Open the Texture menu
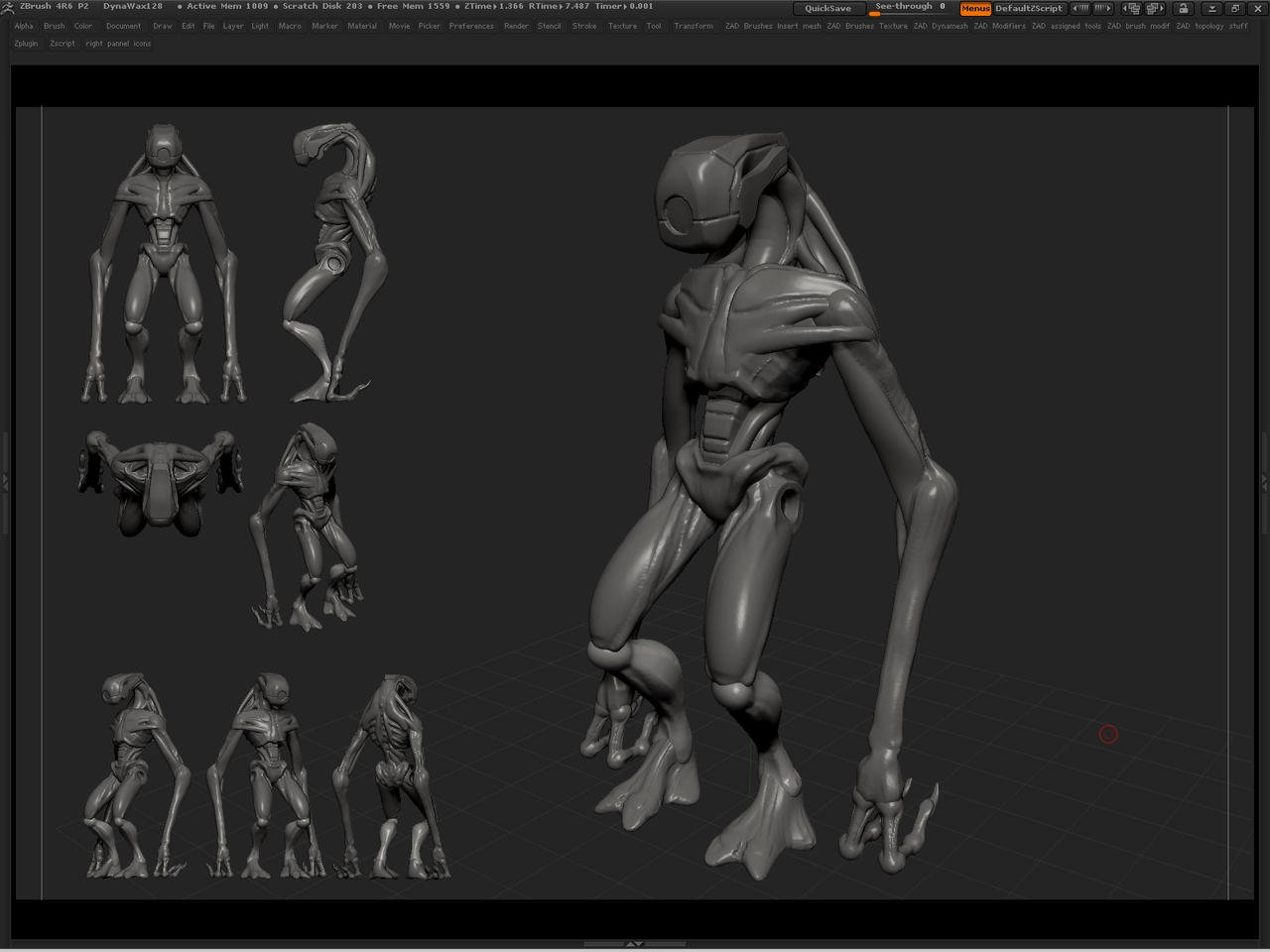This screenshot has width=1270, height=952. click(623, 26)
